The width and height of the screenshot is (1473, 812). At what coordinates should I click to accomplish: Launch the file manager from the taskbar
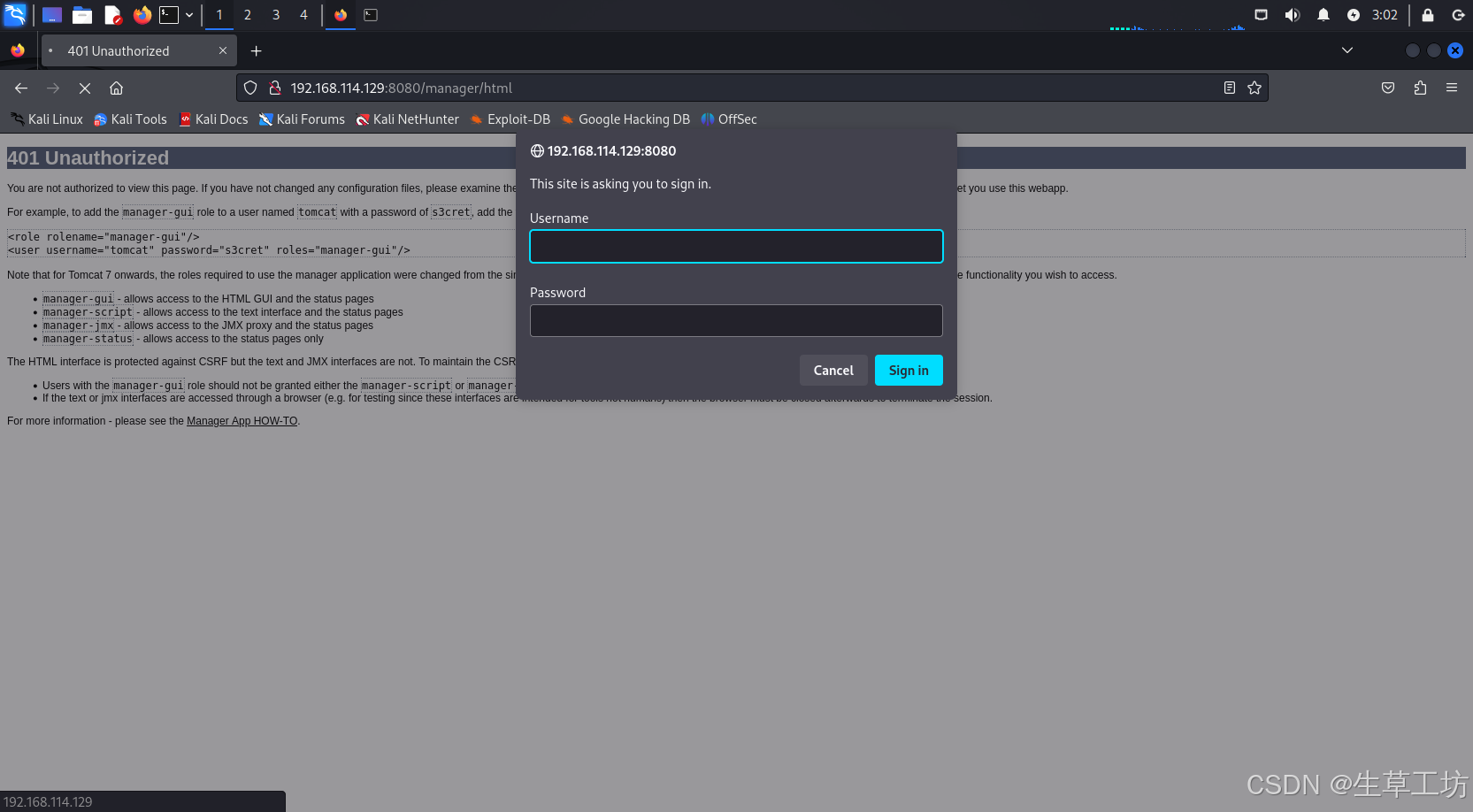pos(82,15)
